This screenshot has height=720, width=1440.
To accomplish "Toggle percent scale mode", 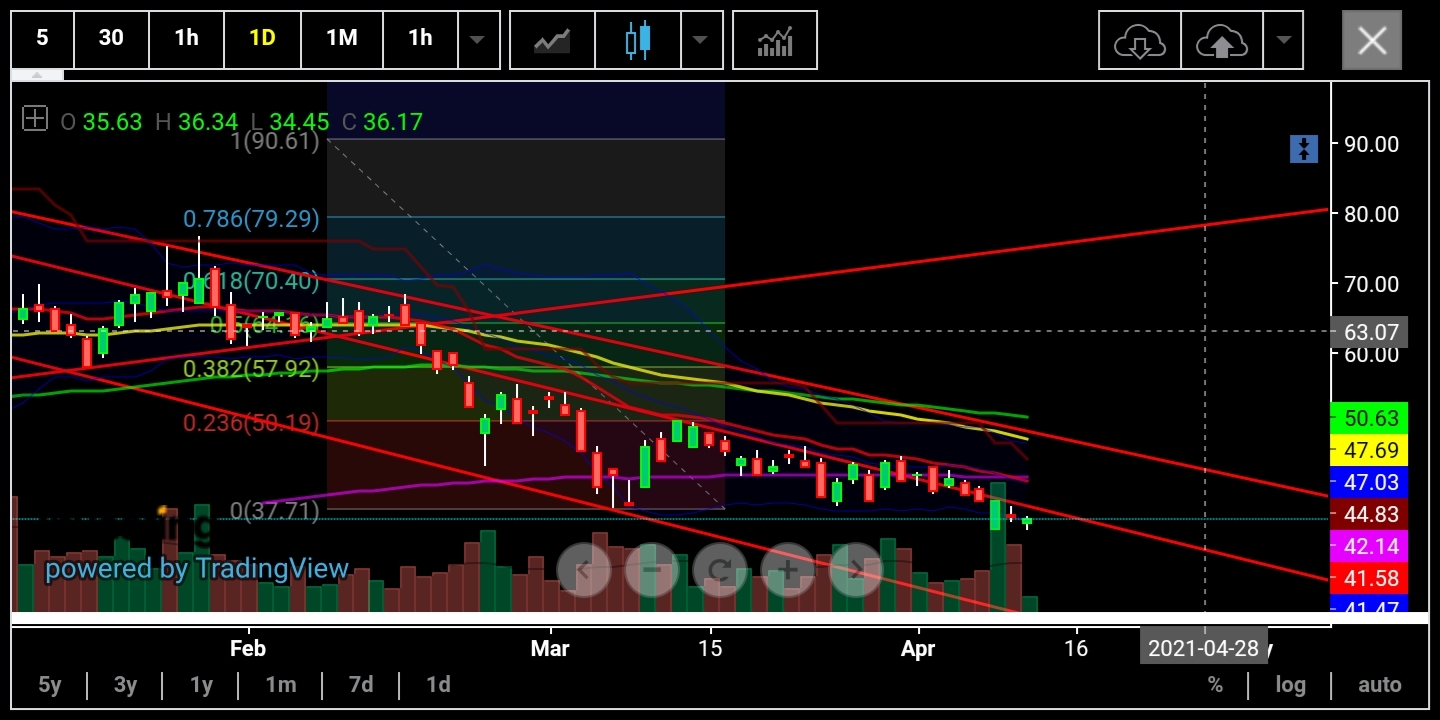I will [x=1215, y=685].
